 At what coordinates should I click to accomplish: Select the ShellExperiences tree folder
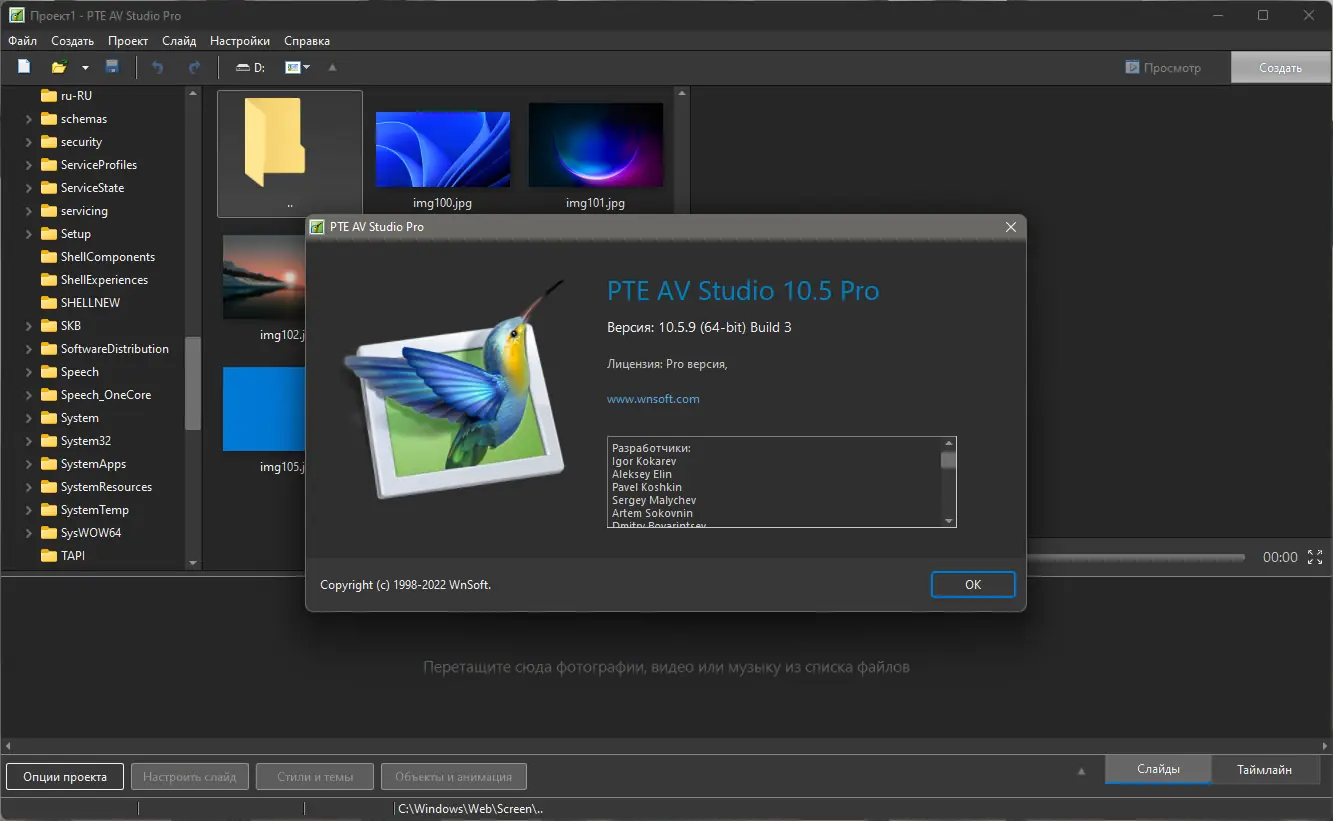click(104, 280)
